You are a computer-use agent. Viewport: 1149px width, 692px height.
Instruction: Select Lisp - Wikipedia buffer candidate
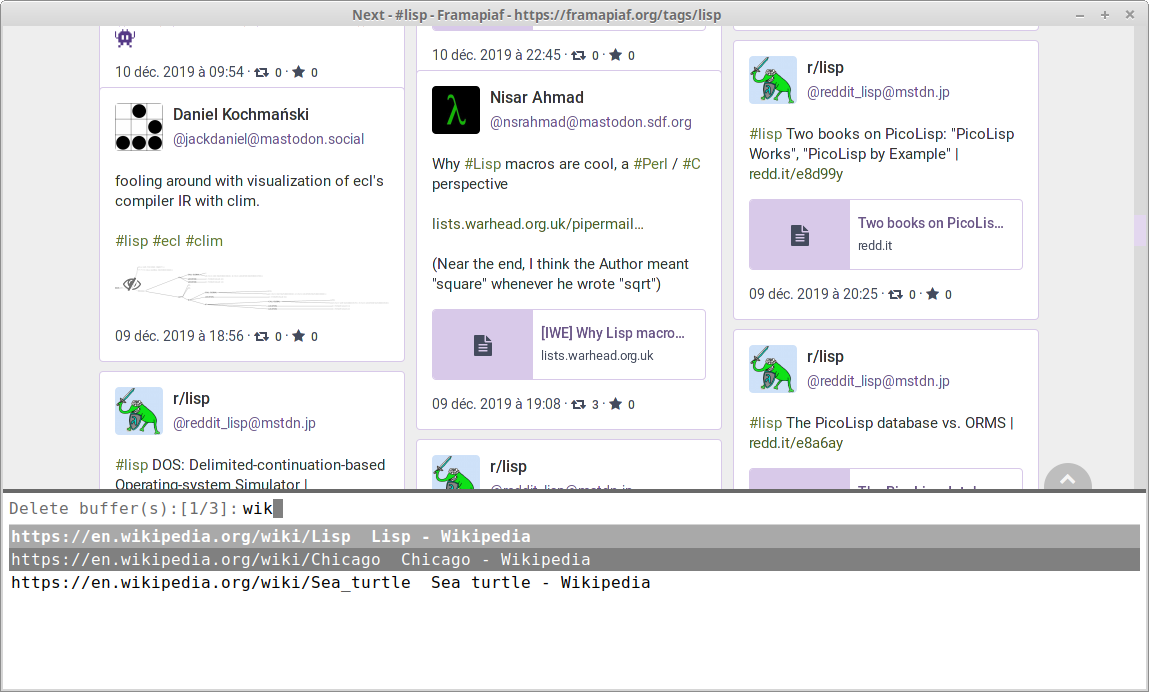pos(574,537)
